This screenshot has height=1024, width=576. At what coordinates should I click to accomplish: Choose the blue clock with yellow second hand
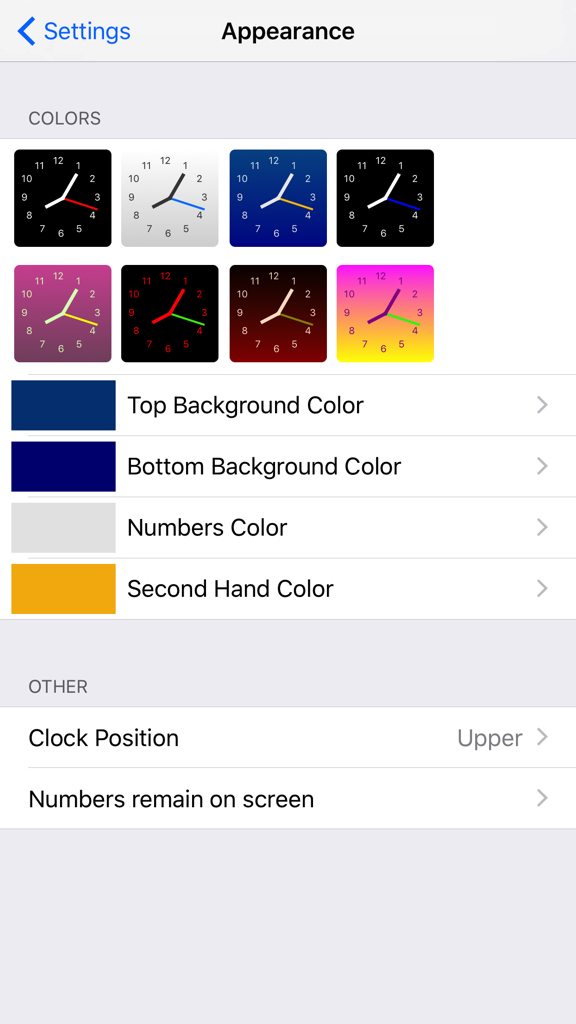(278, 197)
